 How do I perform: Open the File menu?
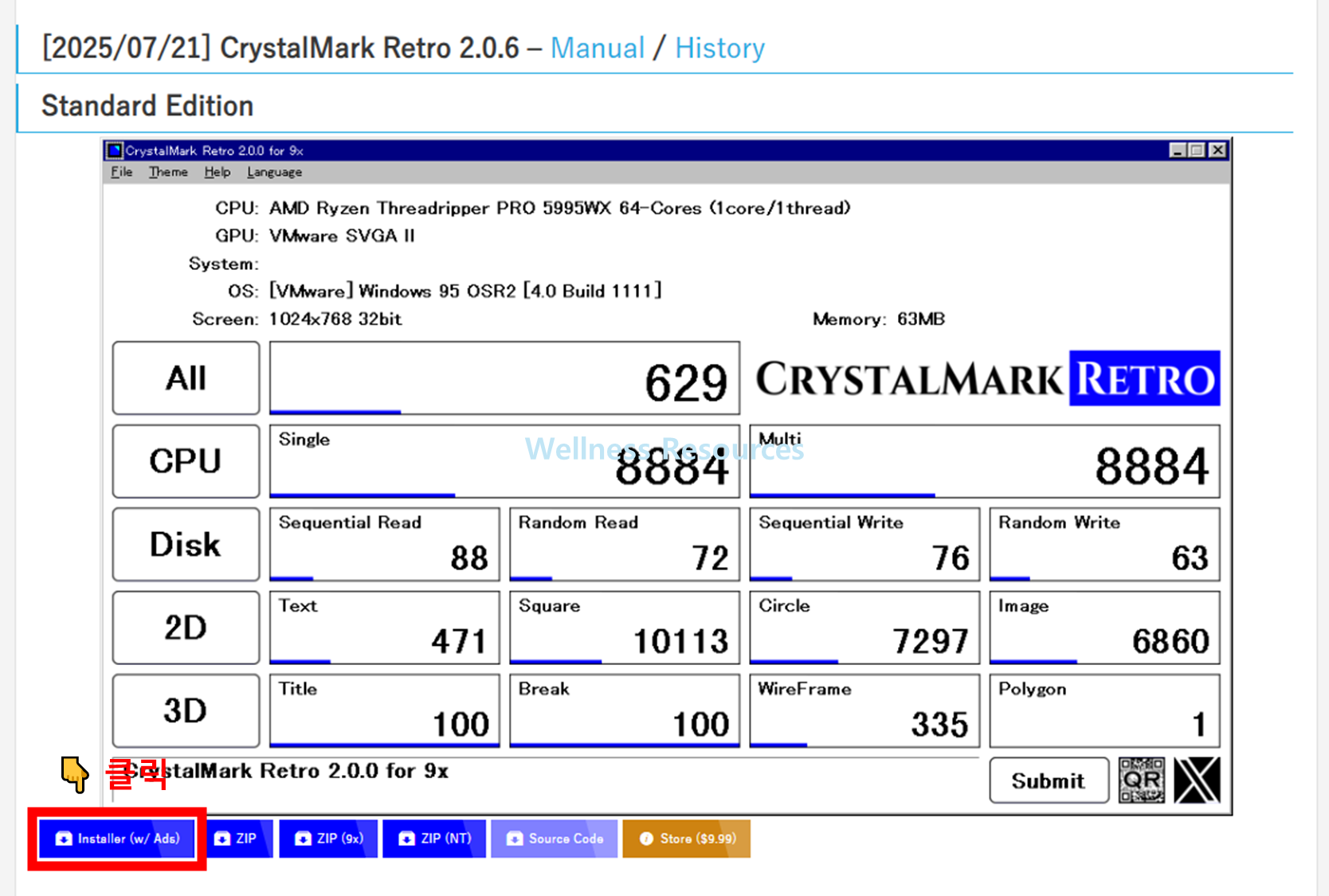(122, 172)
